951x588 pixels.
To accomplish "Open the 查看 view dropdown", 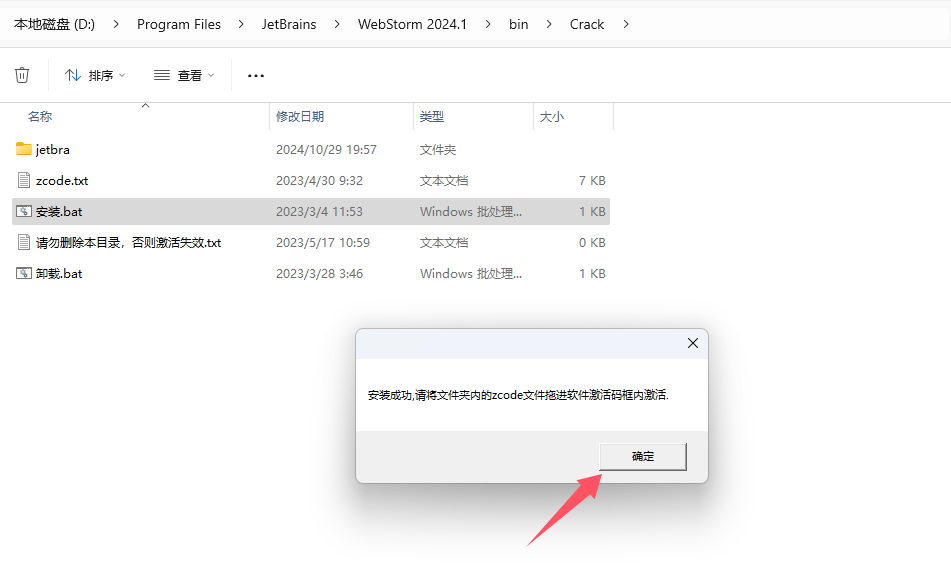I will [x=184, y=75].
